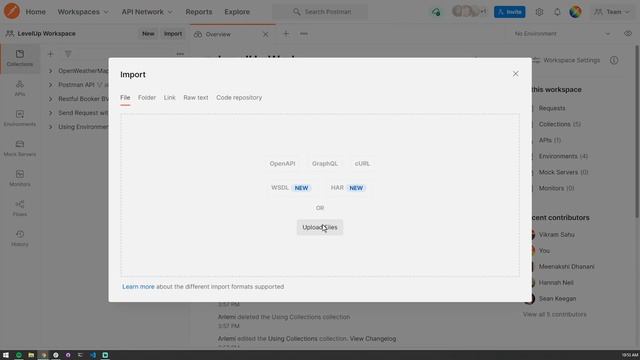This screenshot has width=640, height=360.
Task: Expand the OpenWeatherMap collection
Action: [51, 71]
